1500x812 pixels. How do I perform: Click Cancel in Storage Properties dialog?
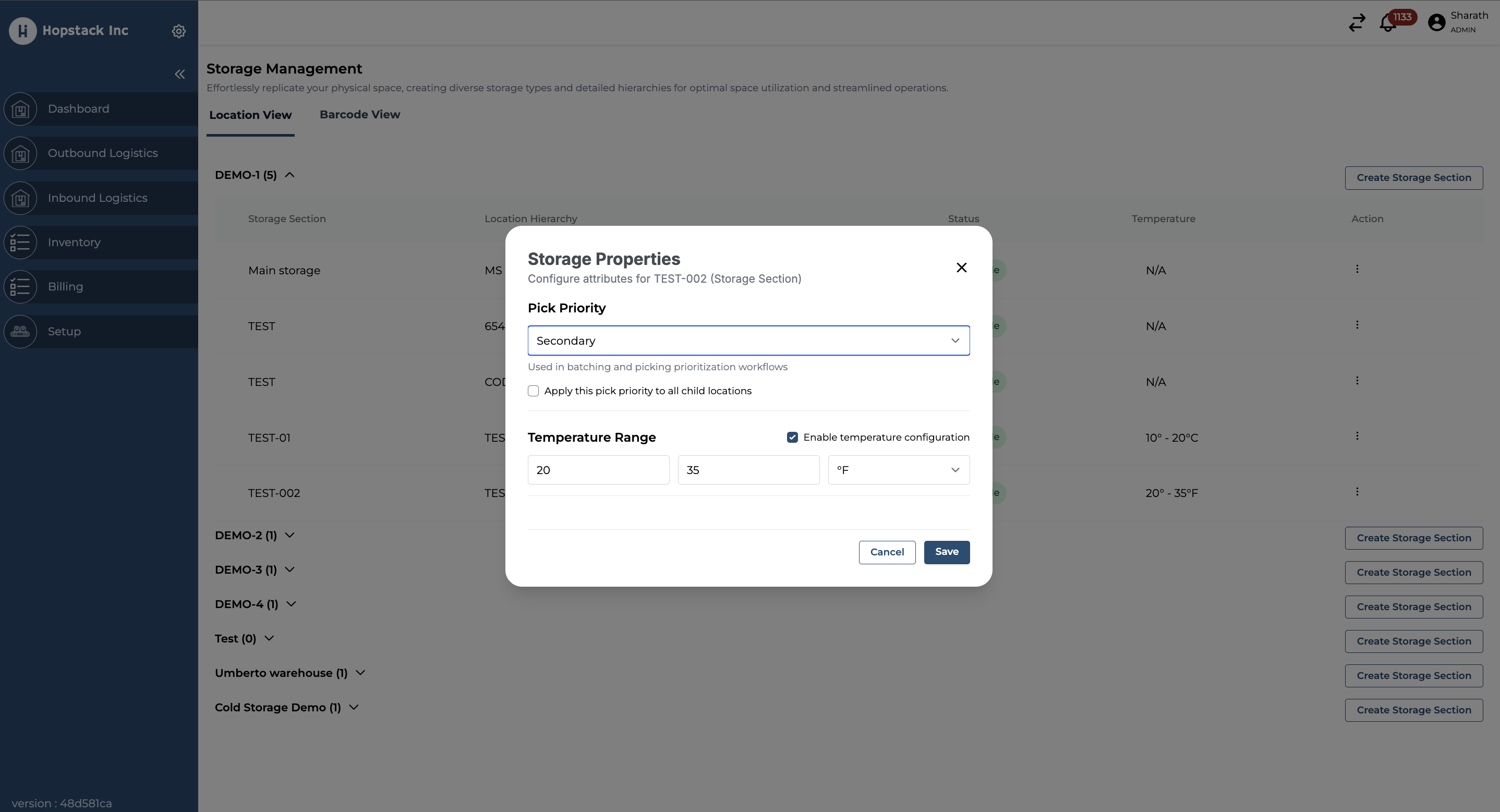(886, 552)
